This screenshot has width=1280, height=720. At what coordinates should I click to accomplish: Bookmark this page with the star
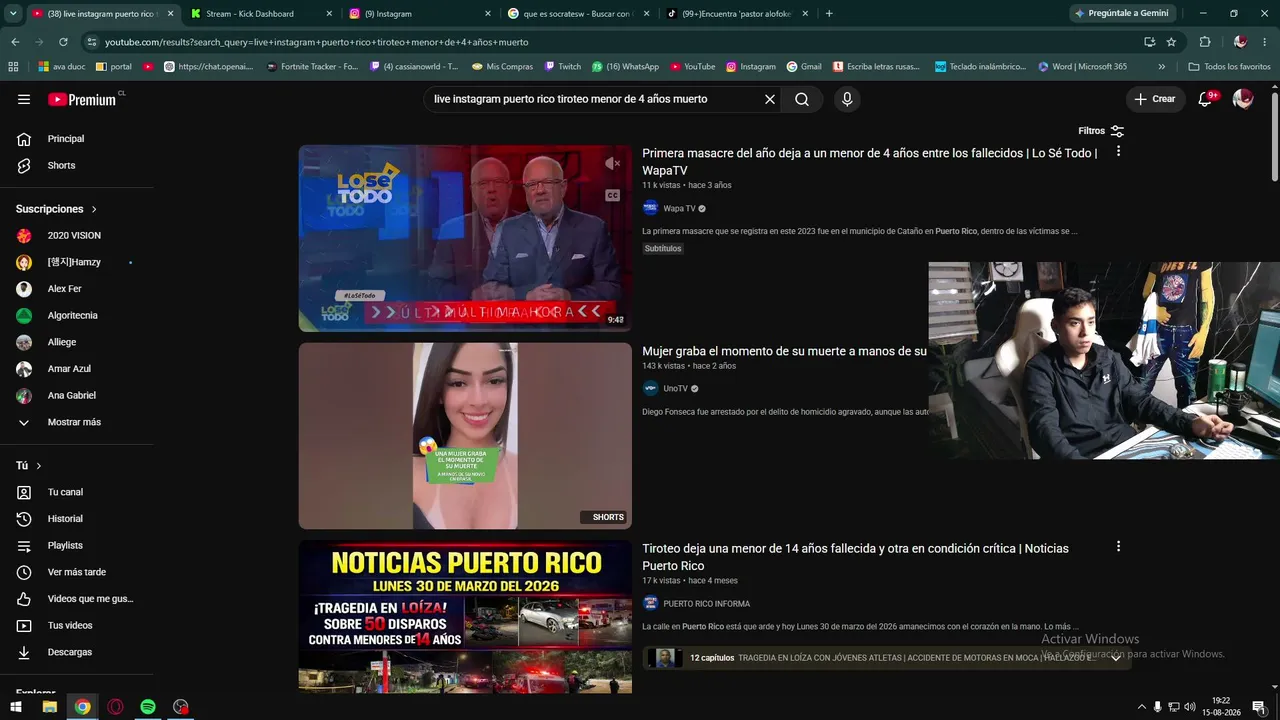click(1171, 42)
